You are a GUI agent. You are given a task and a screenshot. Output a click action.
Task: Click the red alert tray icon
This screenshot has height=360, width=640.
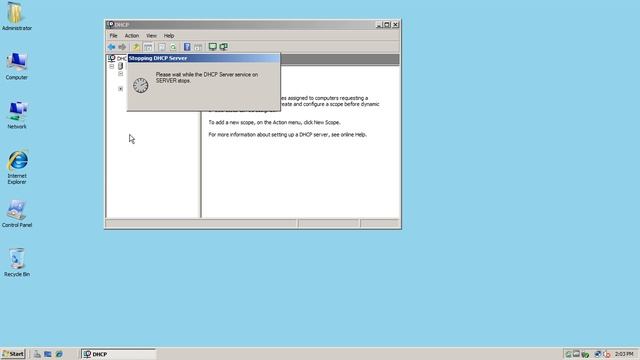(x=607, y=354)
